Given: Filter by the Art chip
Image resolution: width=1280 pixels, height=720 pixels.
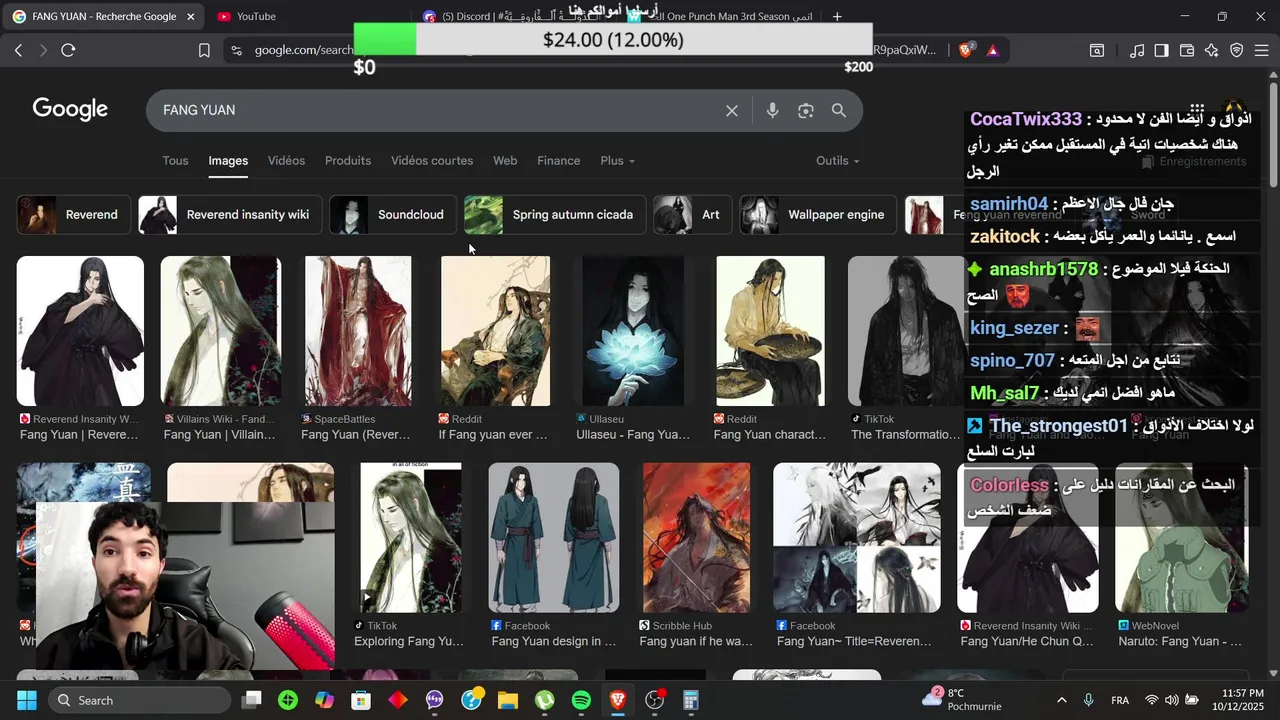Looking at the screenshot, I should [693, 215].
